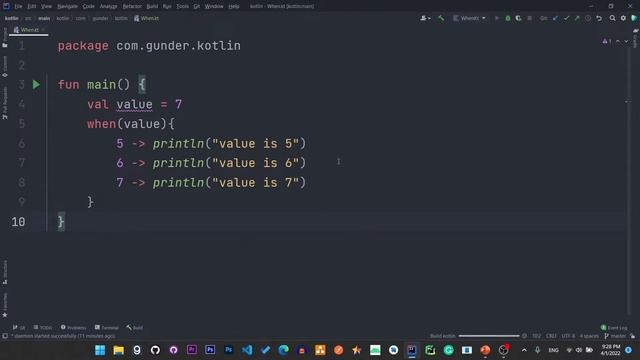640x360 pixels.
Task: Switch to IntelliJ IDEA taskbar icon
Action: [x=412, y=350]
